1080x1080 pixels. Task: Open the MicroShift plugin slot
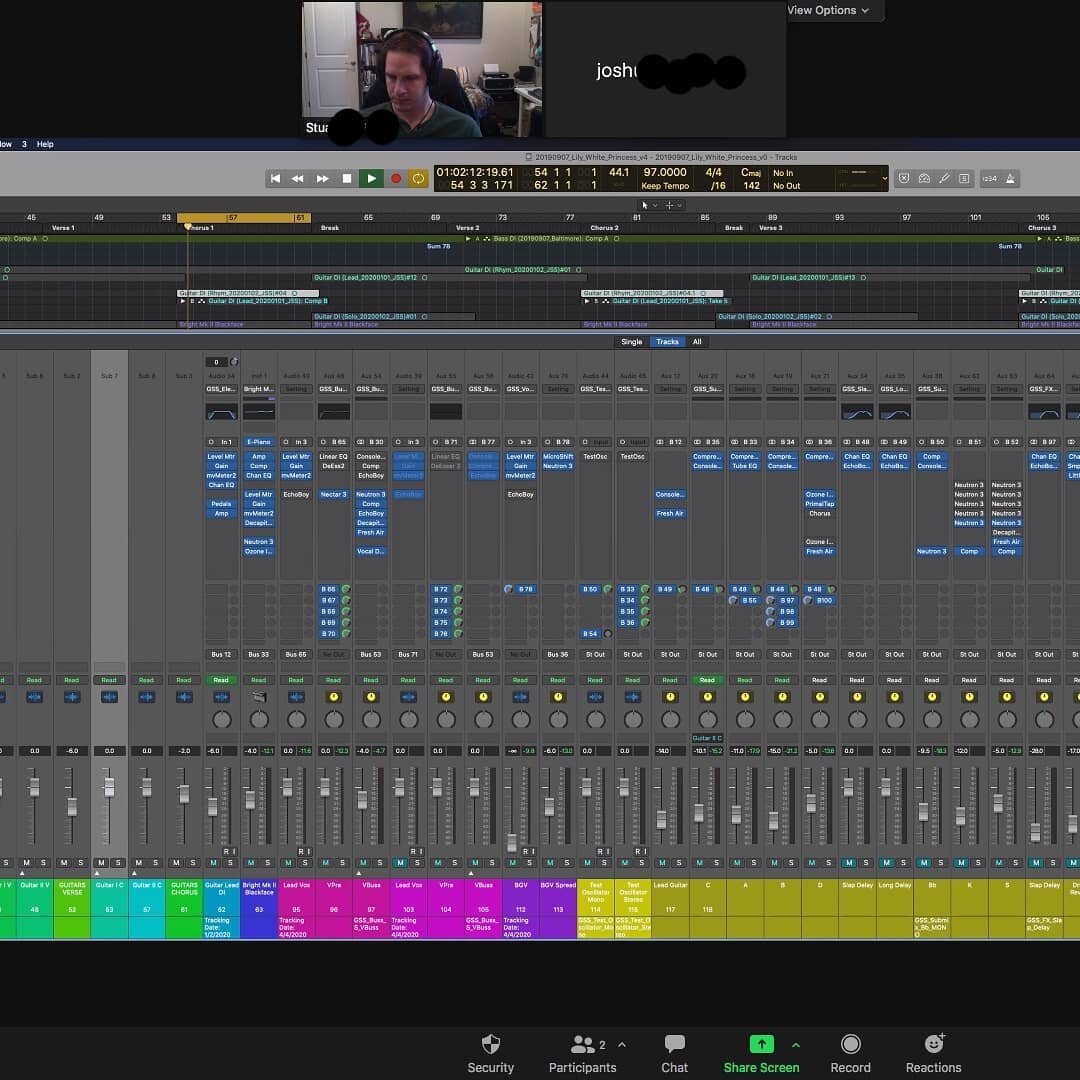[558, 456]
